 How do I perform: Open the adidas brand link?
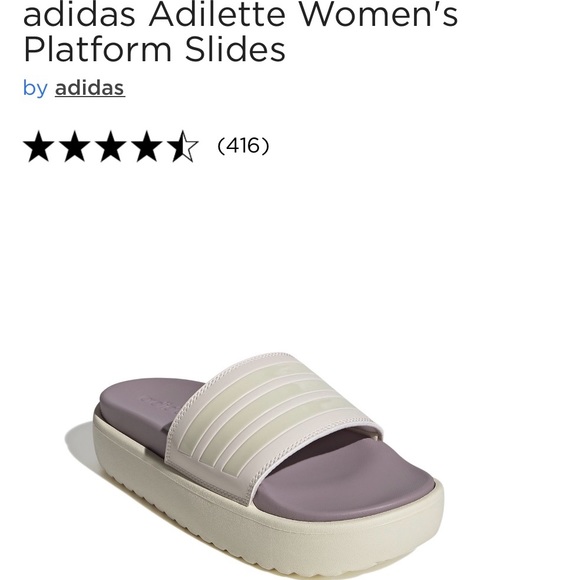(90, 88)
